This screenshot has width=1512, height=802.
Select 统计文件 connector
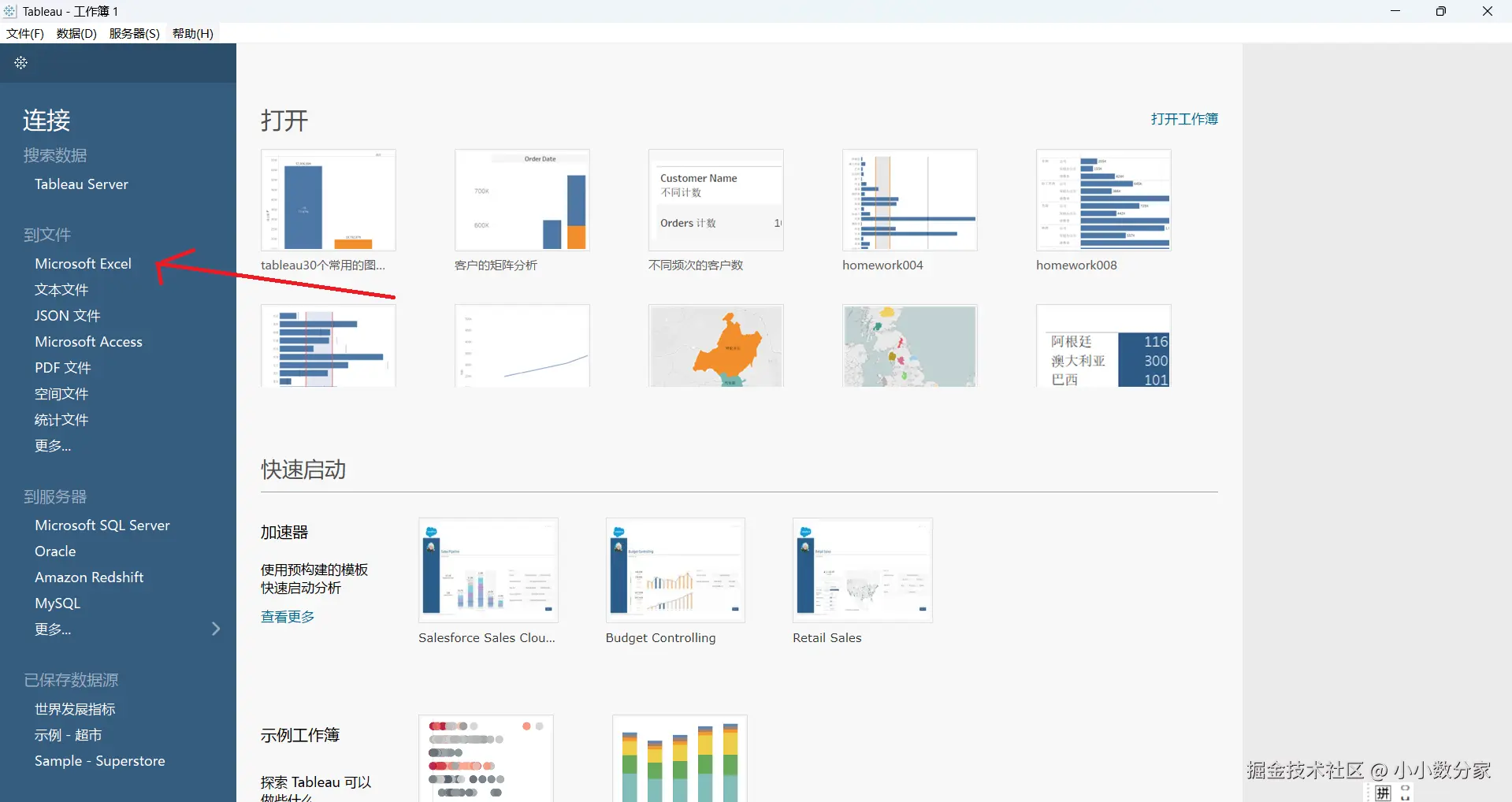coord(61,420)
